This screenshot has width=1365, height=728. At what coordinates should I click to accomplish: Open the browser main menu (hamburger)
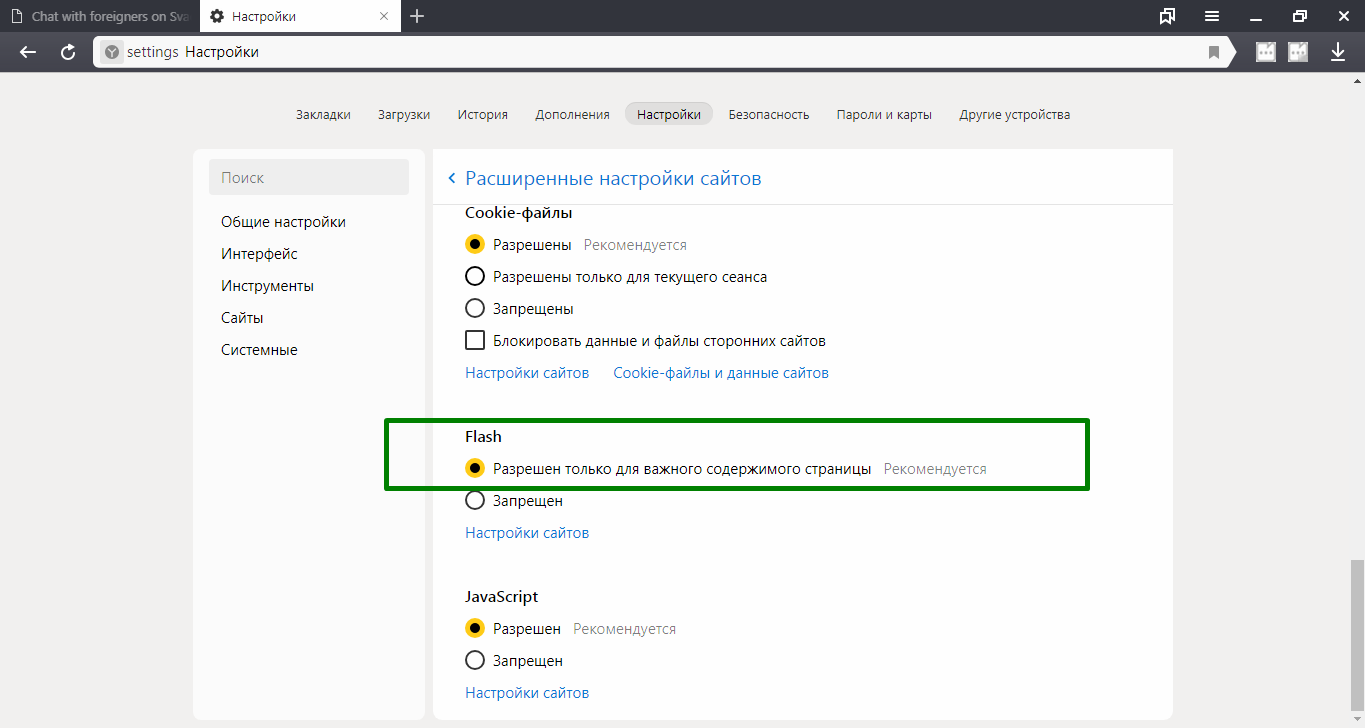(1212, 16)
